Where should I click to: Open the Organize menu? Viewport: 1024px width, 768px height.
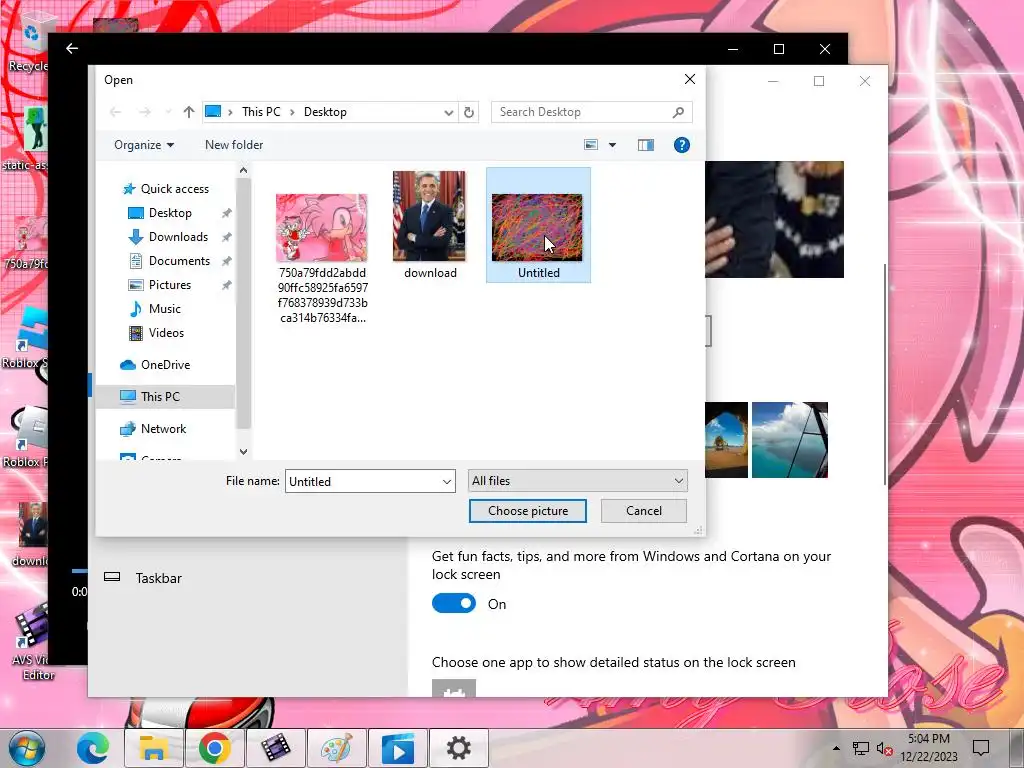[x=144, y=145]
